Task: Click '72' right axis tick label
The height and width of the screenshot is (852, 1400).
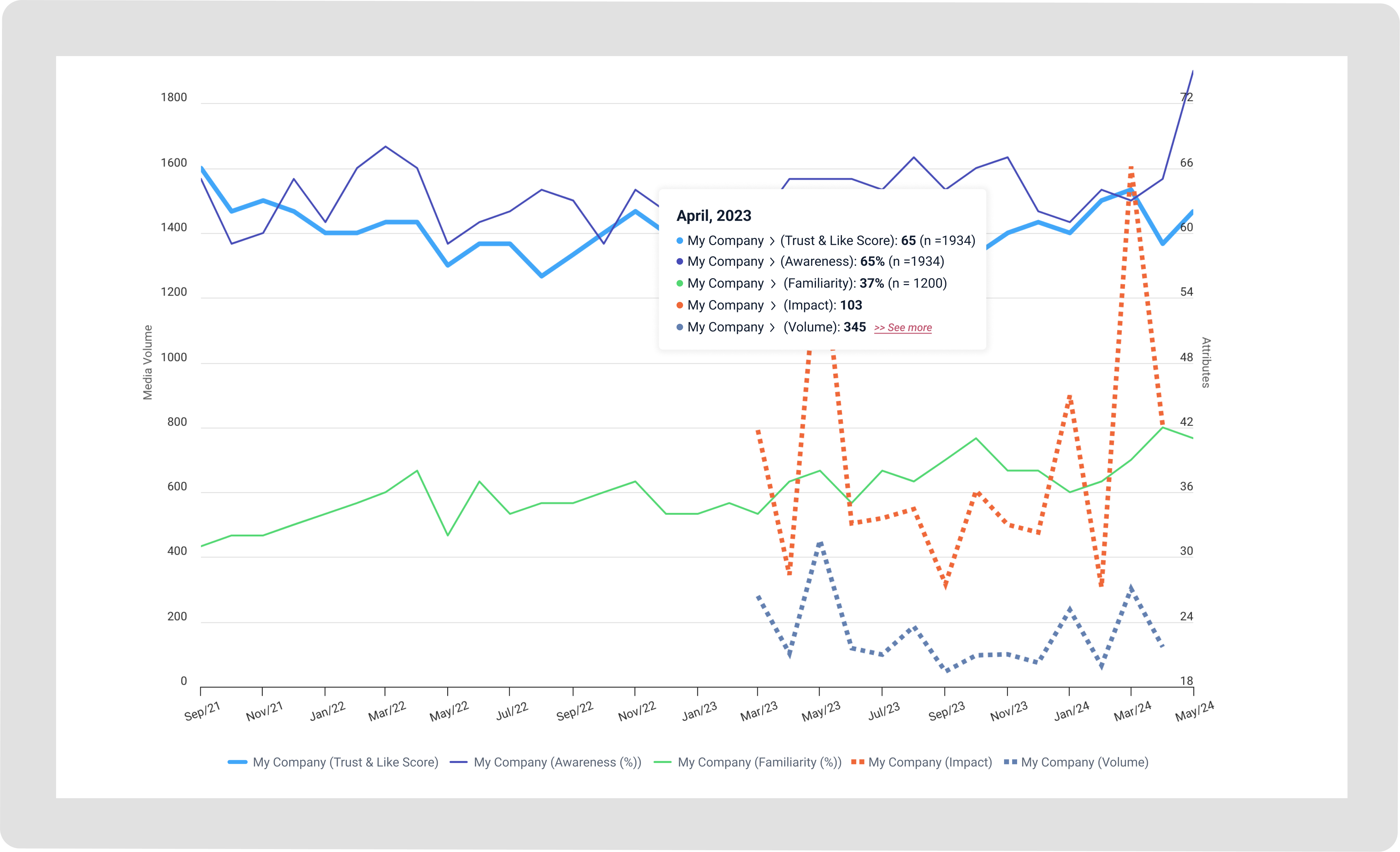Action: pos(1186,97)
